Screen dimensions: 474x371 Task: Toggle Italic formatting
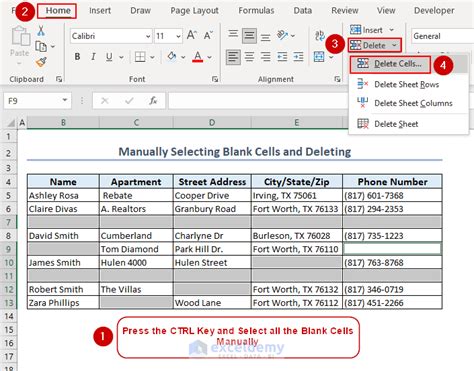pyautogui.click(x=93, y=57)
